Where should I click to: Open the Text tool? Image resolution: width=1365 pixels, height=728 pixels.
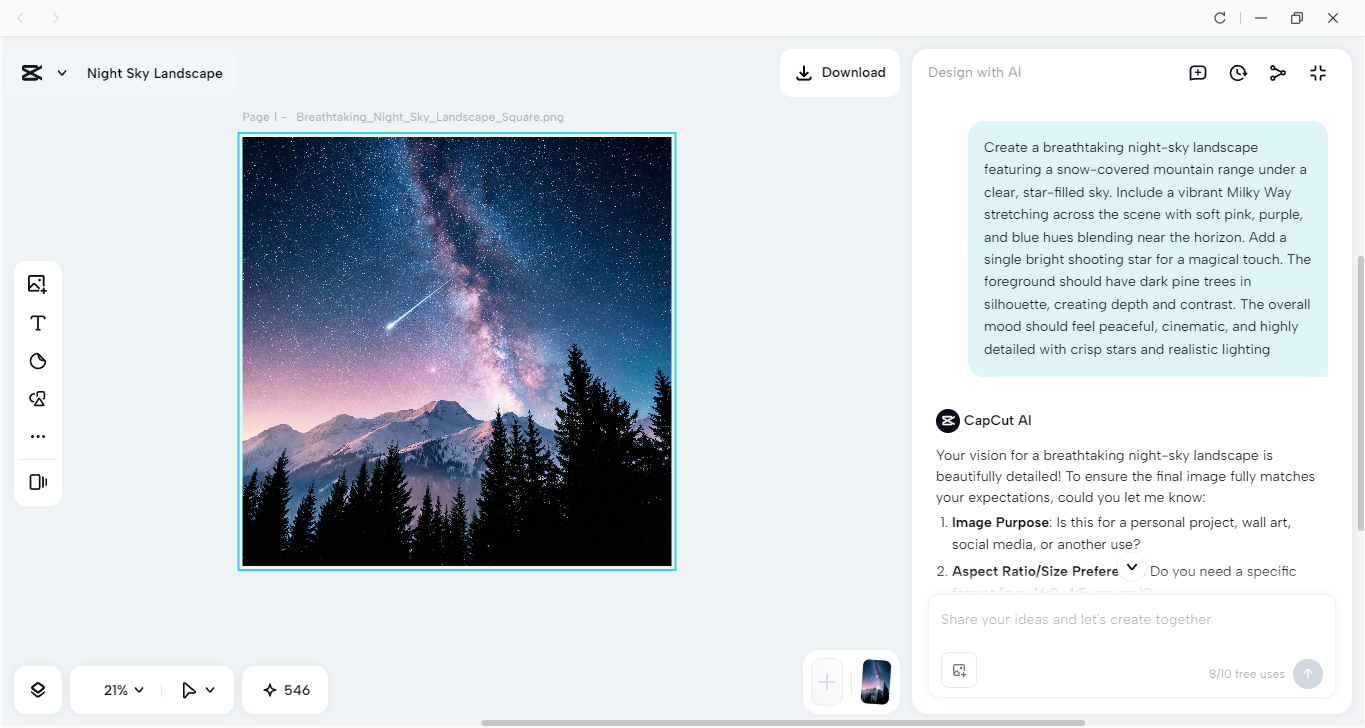[37, 322]
